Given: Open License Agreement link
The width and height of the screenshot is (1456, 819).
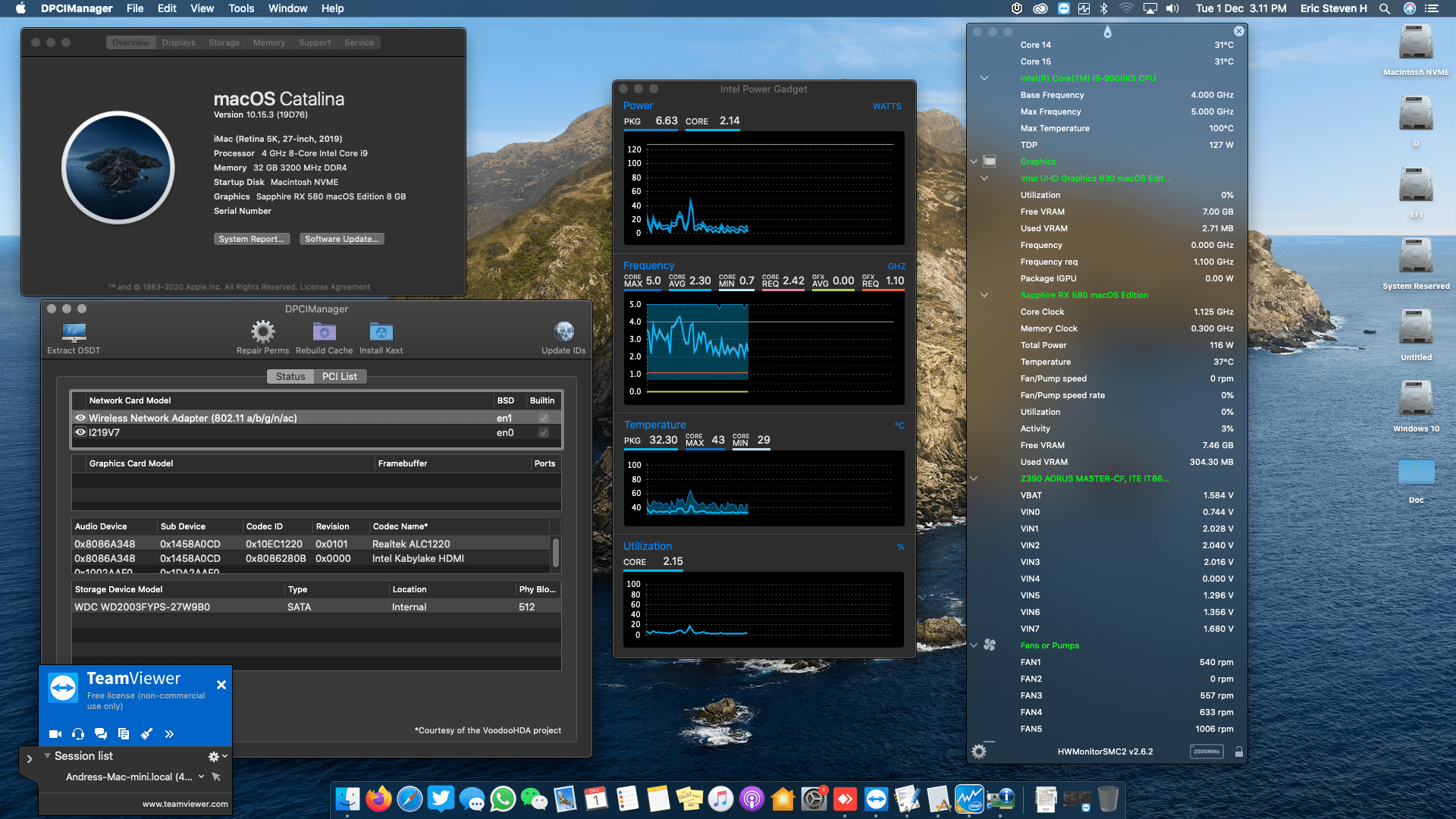Looking at the screenshot, I should pos(335,287).
